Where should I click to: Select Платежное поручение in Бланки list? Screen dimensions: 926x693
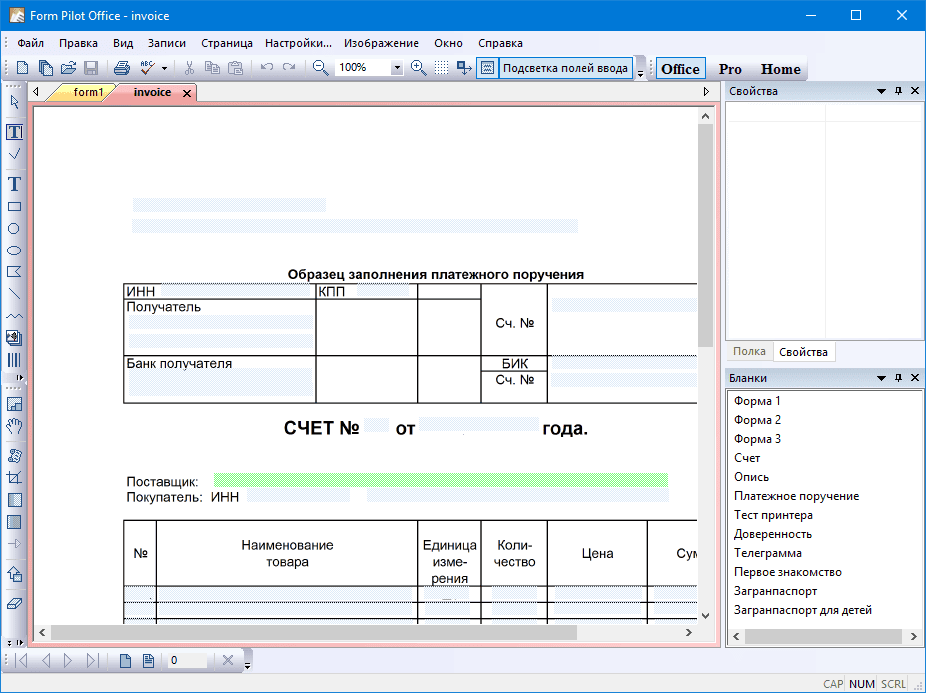coord(796,496)
